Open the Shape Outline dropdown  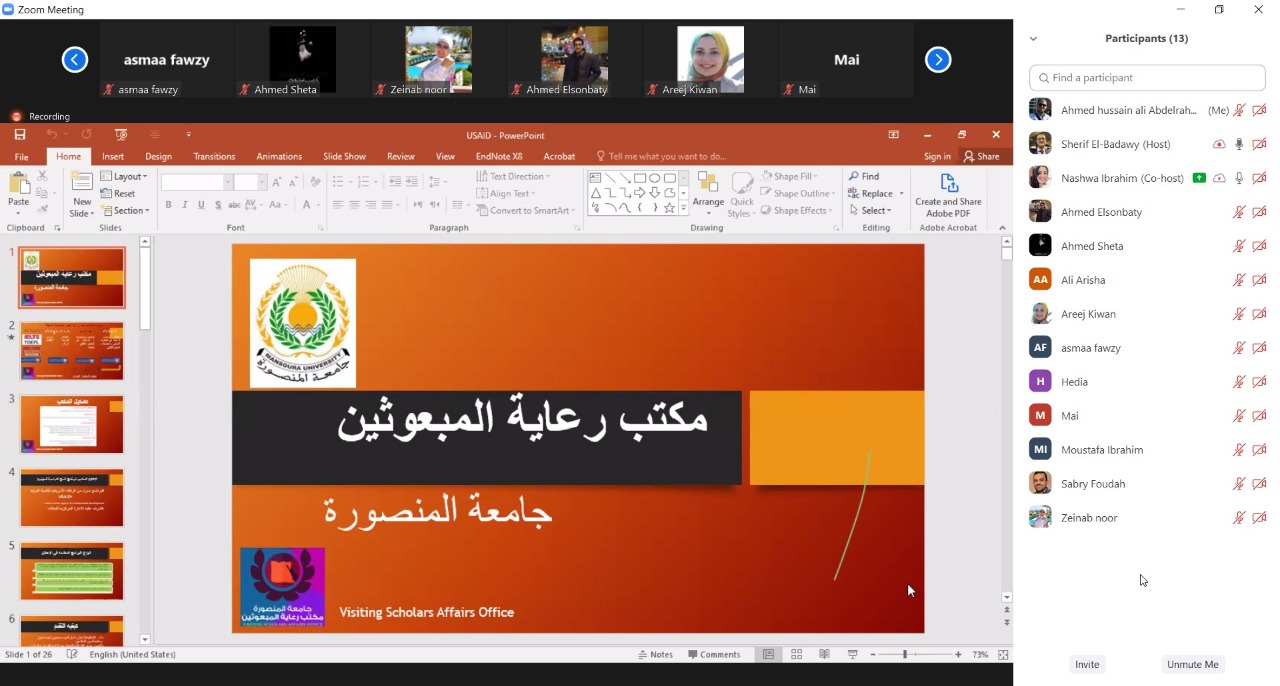pos(798,193)
